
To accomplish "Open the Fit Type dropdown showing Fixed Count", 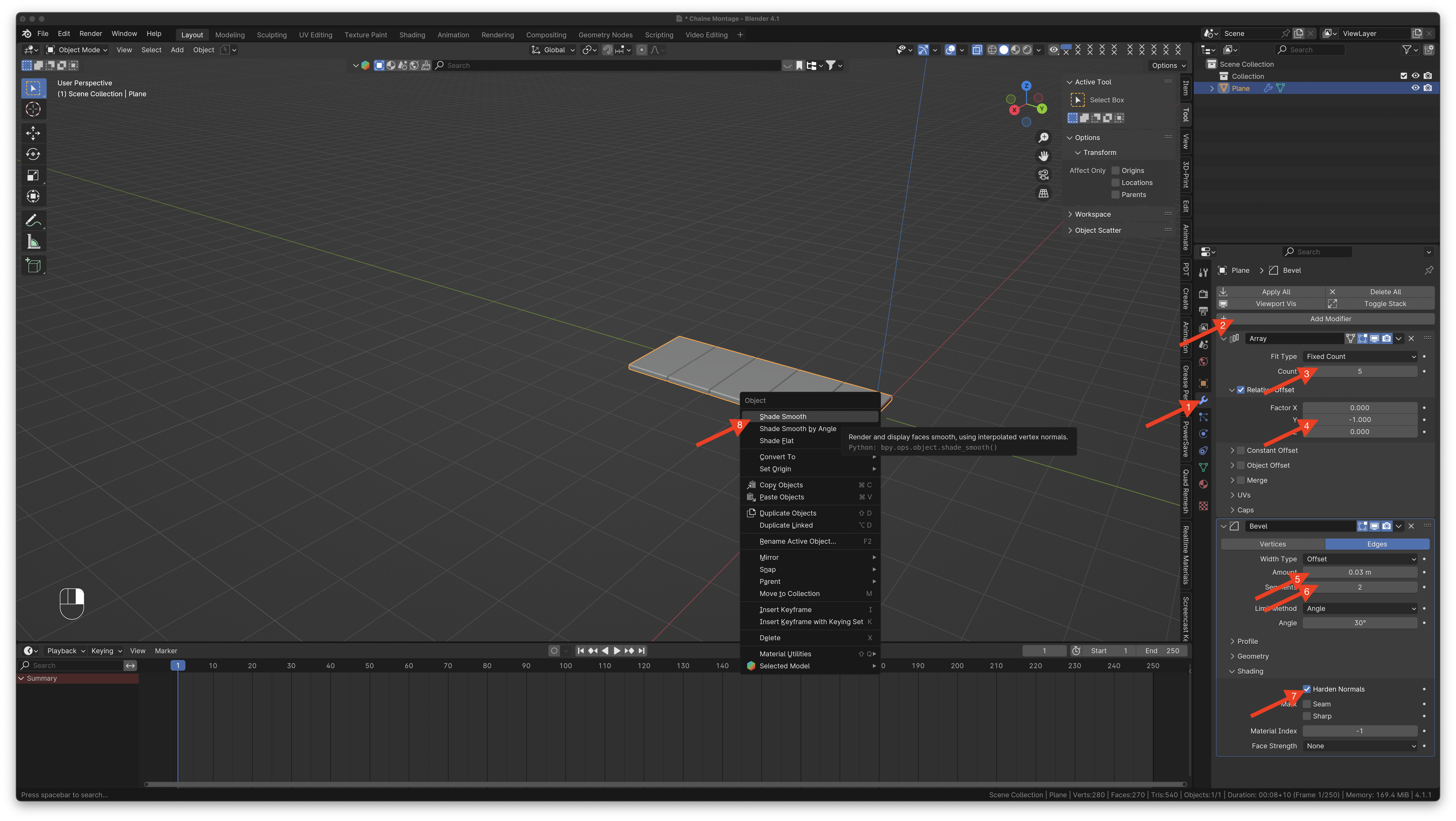I will click(1360, 357).
